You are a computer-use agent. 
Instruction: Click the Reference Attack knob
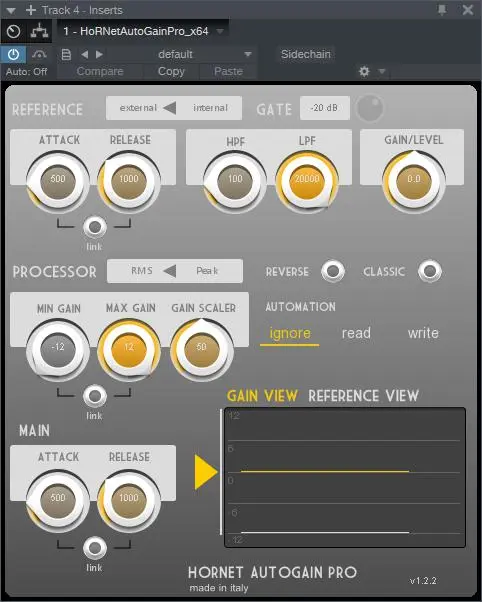click(58, 181)
